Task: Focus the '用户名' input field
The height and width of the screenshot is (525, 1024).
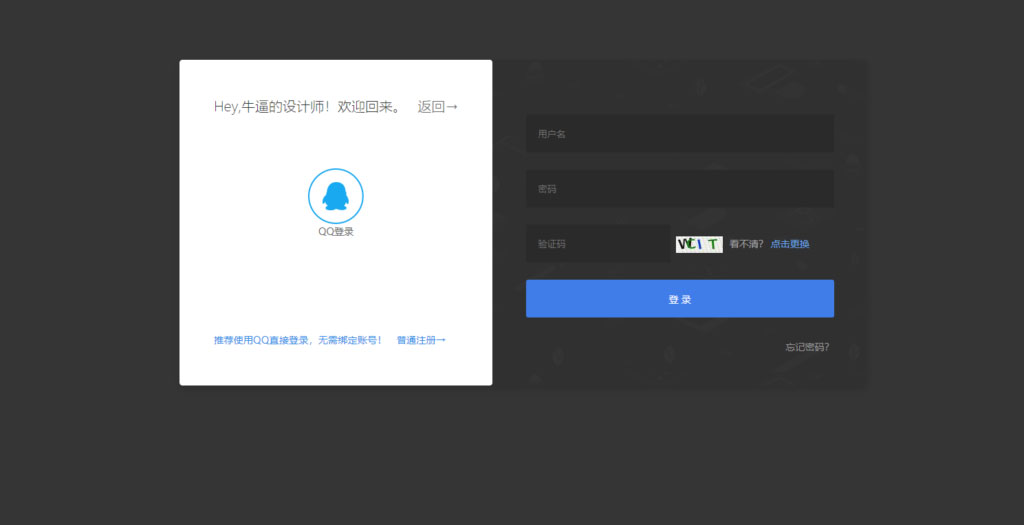Action: (x=679, y=134)
